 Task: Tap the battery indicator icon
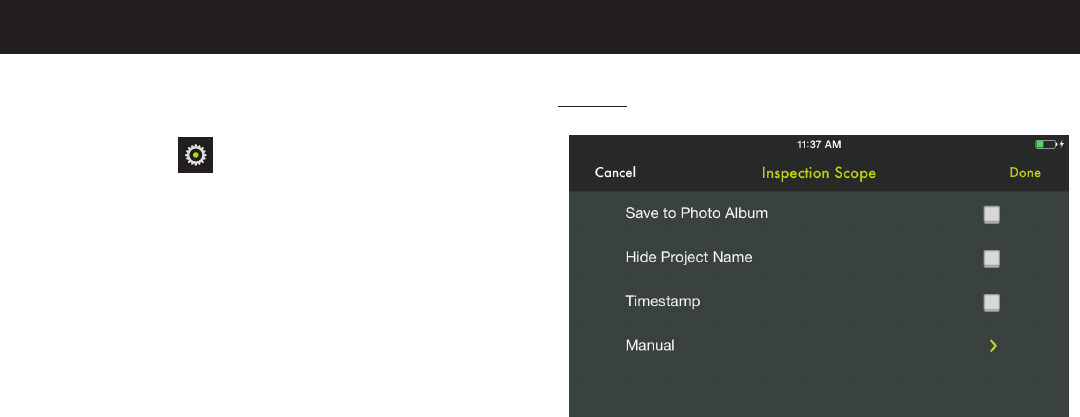coord(1046,144)
